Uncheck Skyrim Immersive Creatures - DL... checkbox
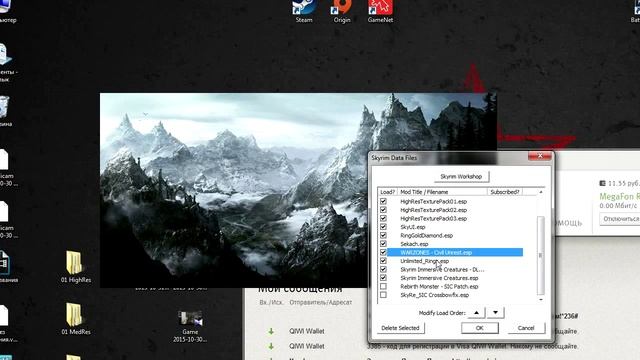The width and height of the screenshot is (640, 360). coord(383,269)
